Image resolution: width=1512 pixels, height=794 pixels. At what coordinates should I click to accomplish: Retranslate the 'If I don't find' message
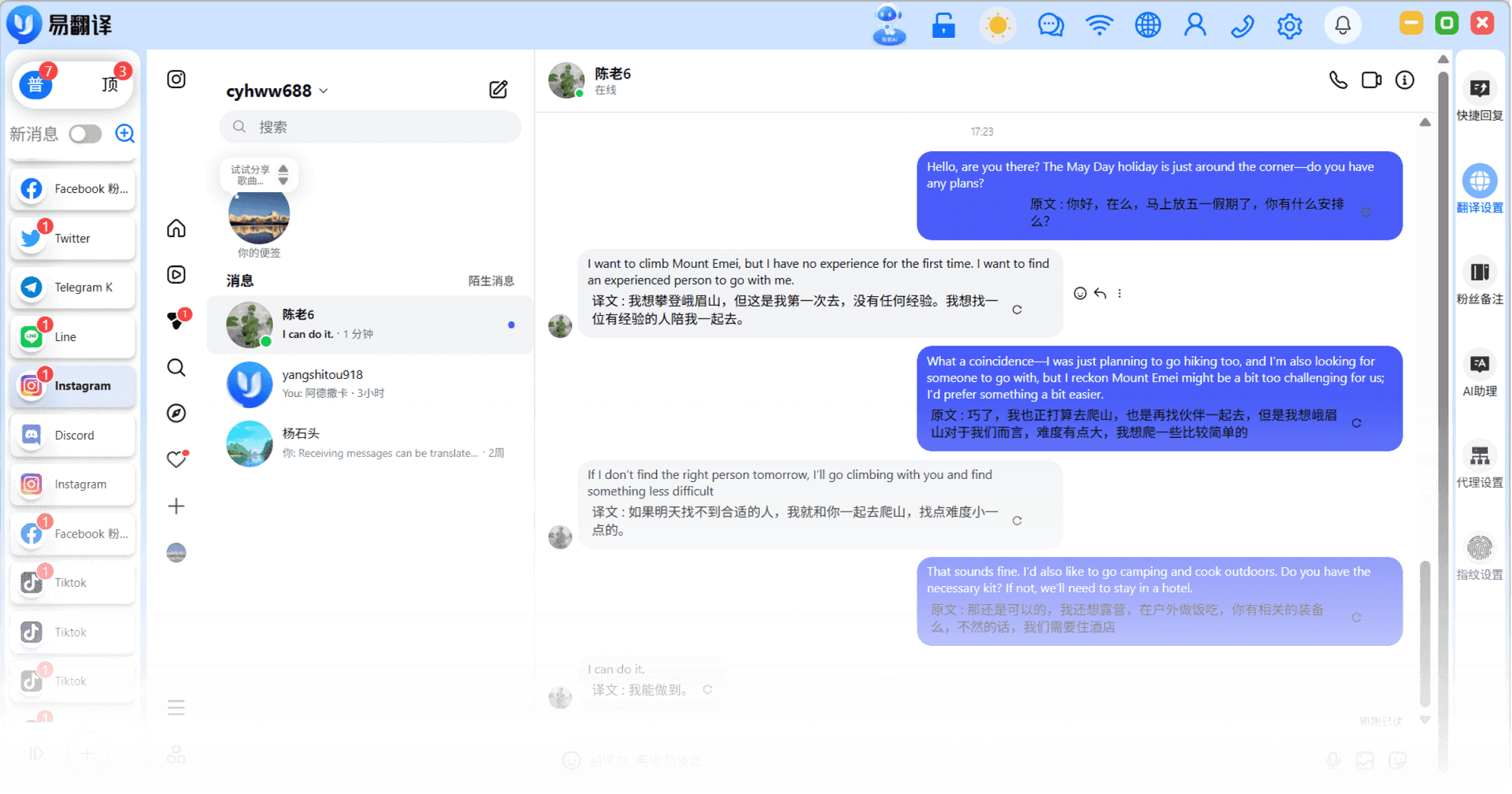1017,521
